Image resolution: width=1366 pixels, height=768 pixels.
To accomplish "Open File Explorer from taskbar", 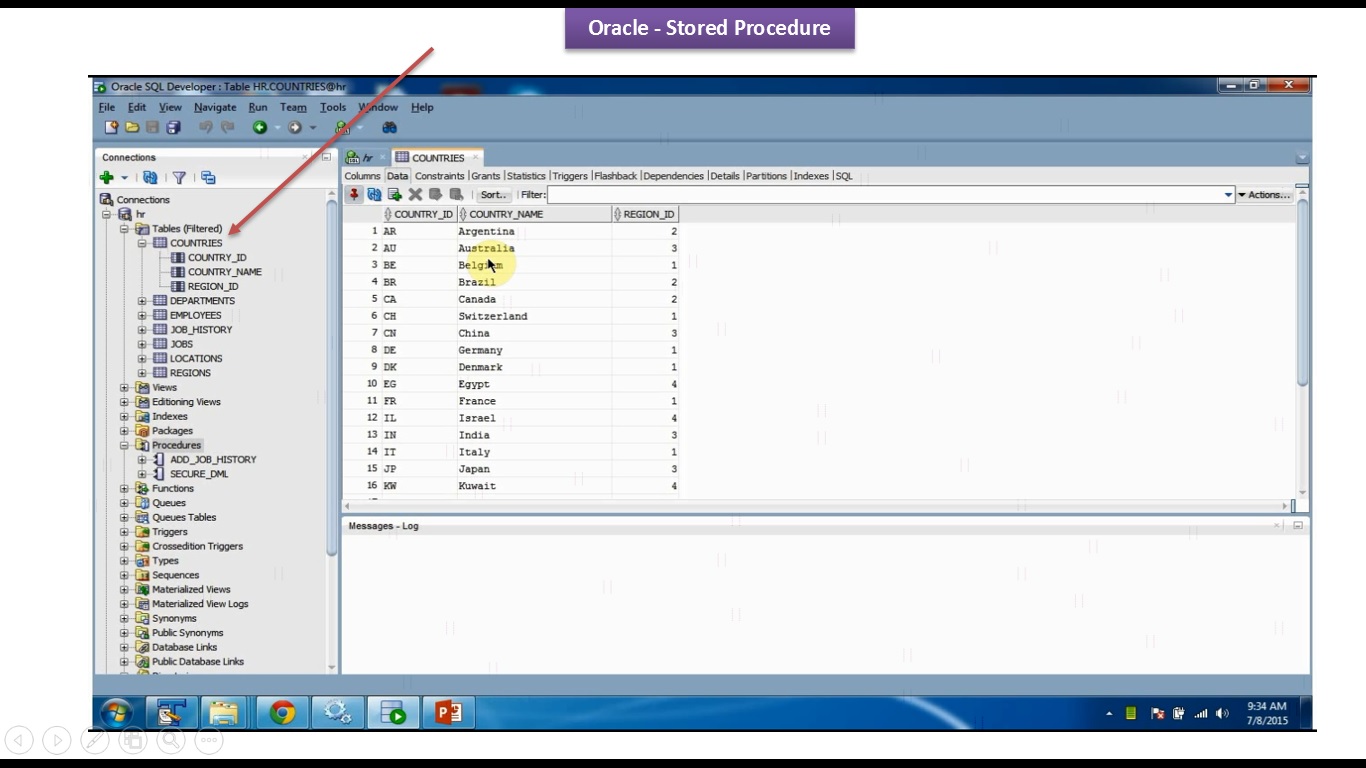I will click(x=223, y=712).
